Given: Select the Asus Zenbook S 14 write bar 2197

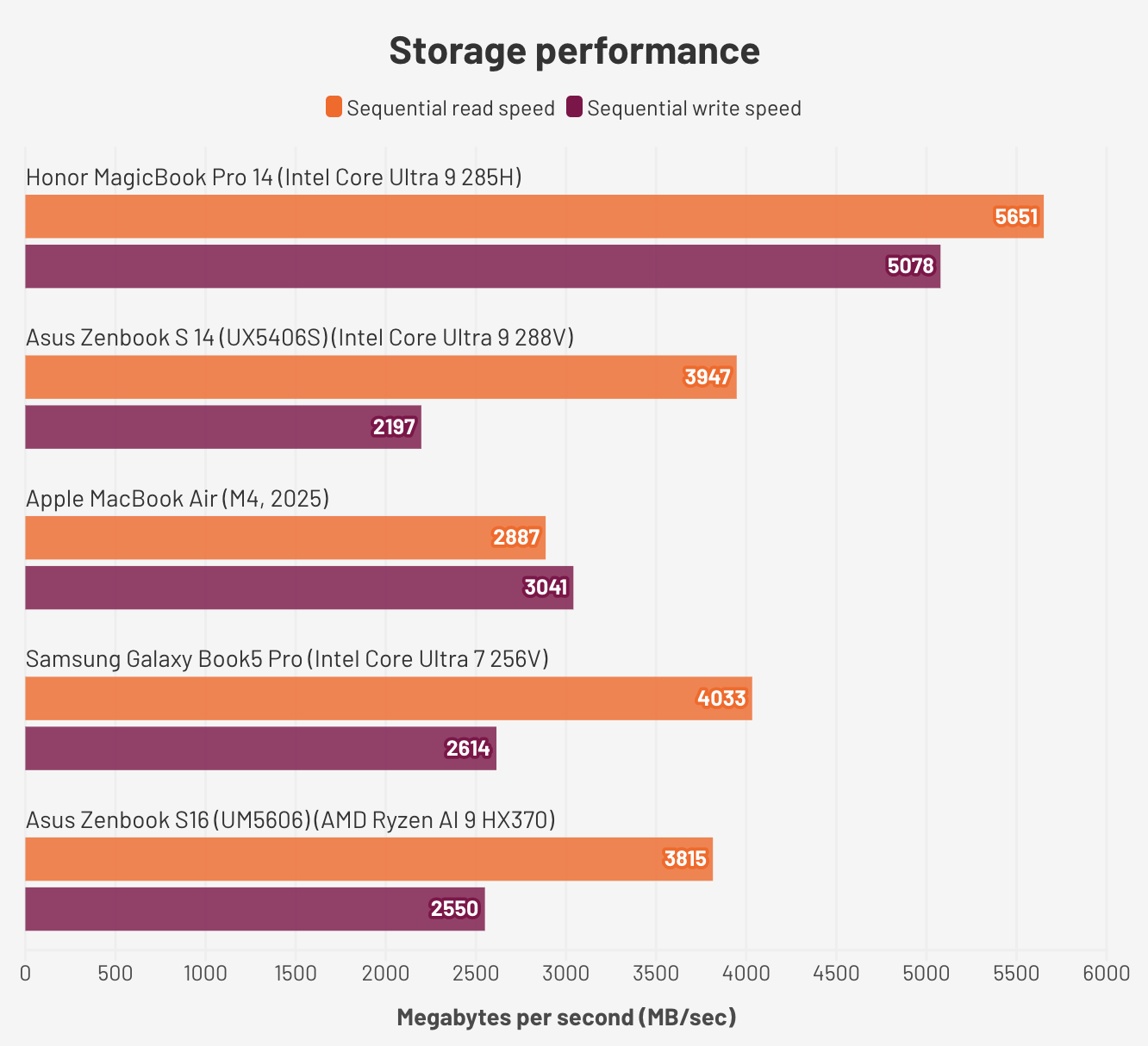Looking at the screenshot, I should click(x=223, y=427).
